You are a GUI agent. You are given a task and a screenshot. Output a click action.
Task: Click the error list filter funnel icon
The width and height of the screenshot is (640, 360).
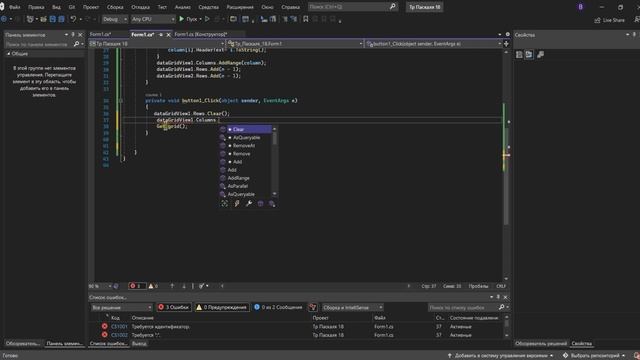click(313, 307)
